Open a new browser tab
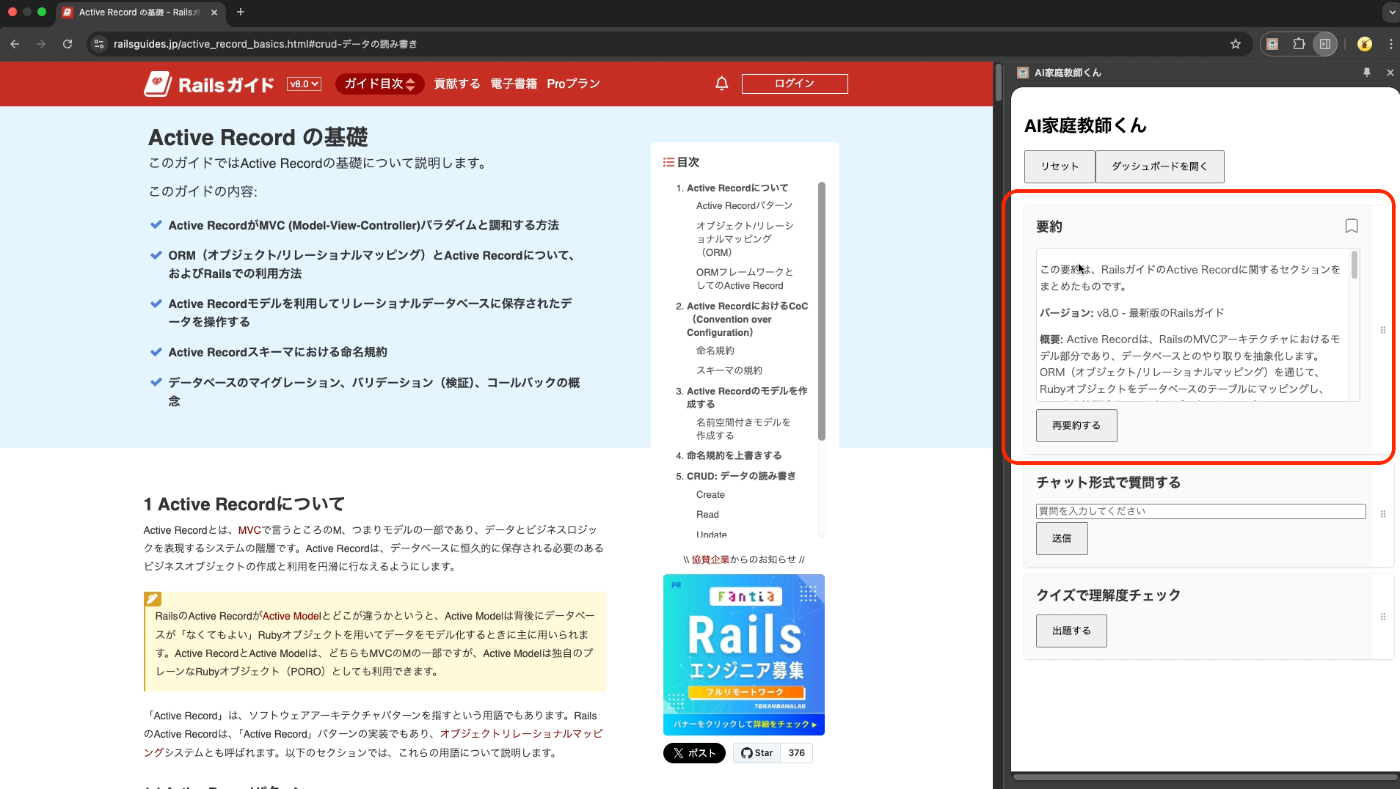 click(x=240, y=12)
